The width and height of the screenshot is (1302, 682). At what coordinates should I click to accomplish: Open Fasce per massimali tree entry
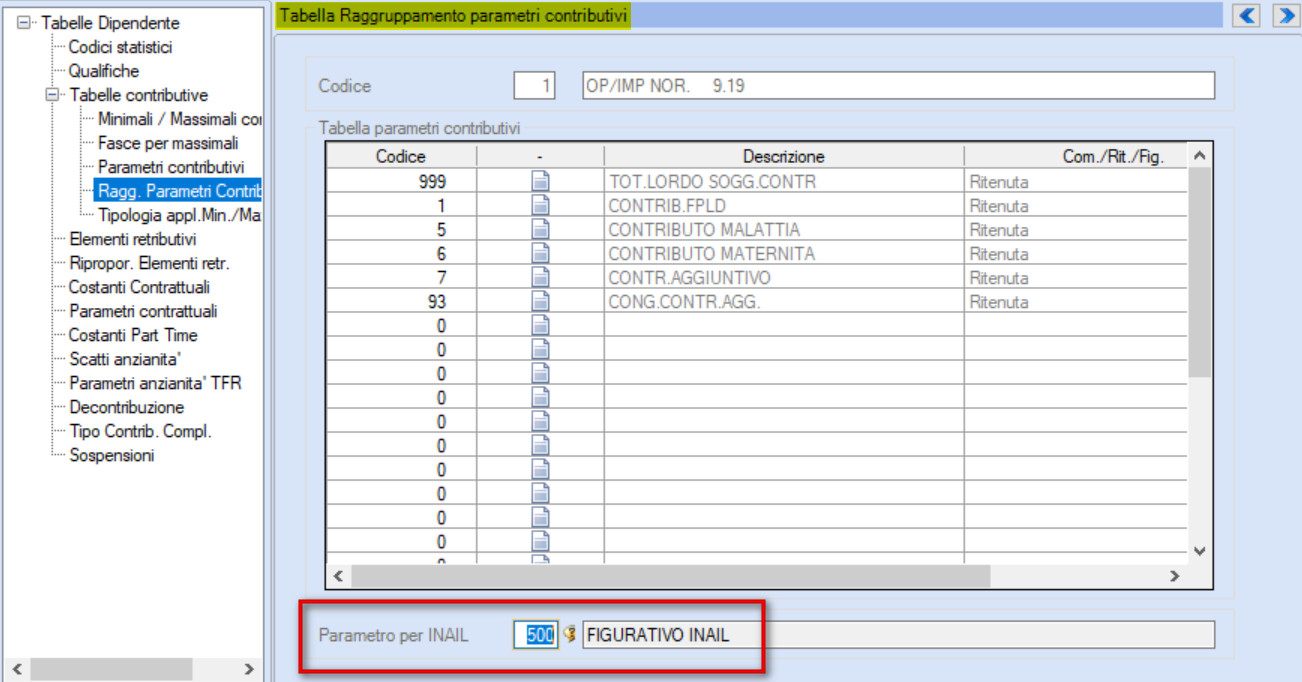(x=168, y=143)
